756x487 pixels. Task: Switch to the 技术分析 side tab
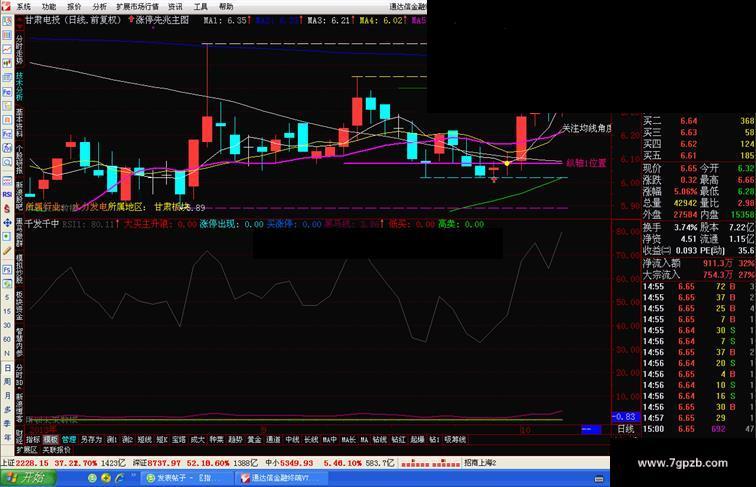pos(19,86)
